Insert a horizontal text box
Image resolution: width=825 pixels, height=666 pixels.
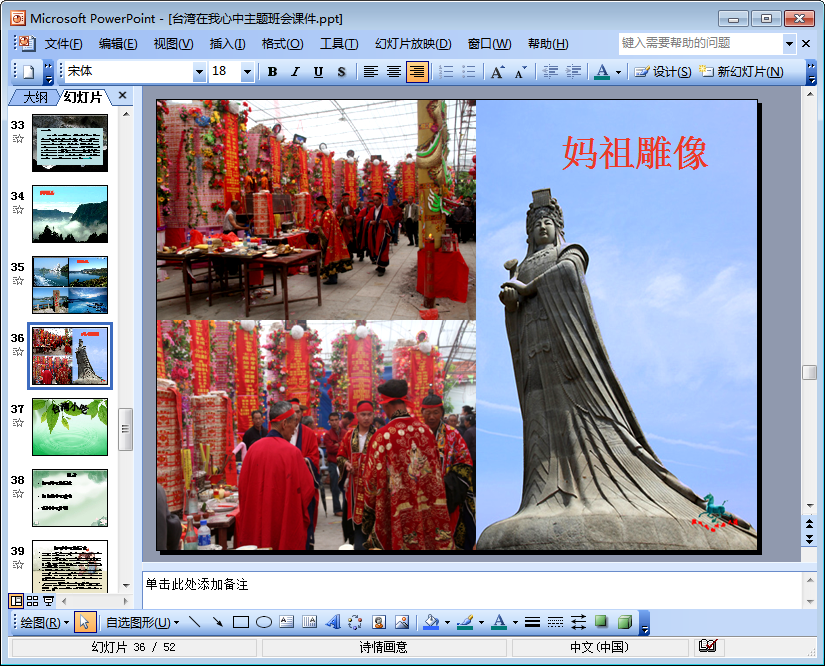coord(287,622)
